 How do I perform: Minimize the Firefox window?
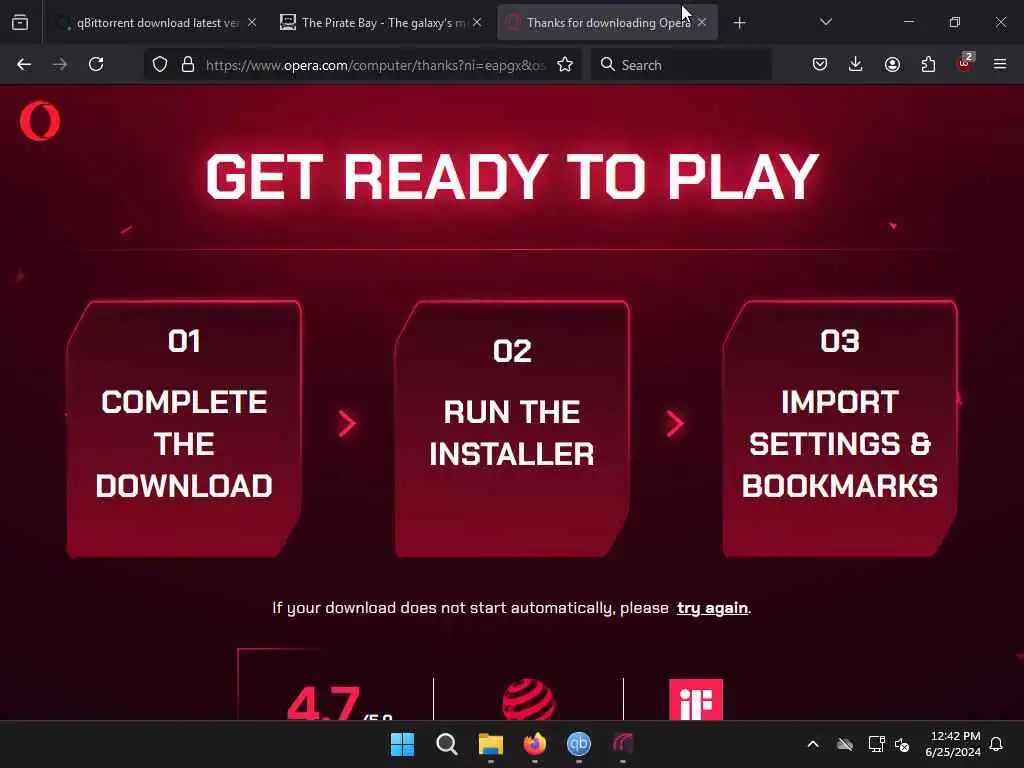point(908,23)
